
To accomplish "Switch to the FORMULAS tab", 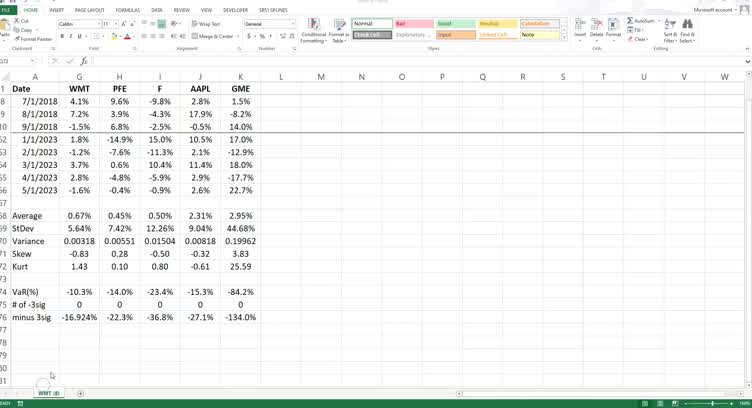I will (x=128, y=10).
